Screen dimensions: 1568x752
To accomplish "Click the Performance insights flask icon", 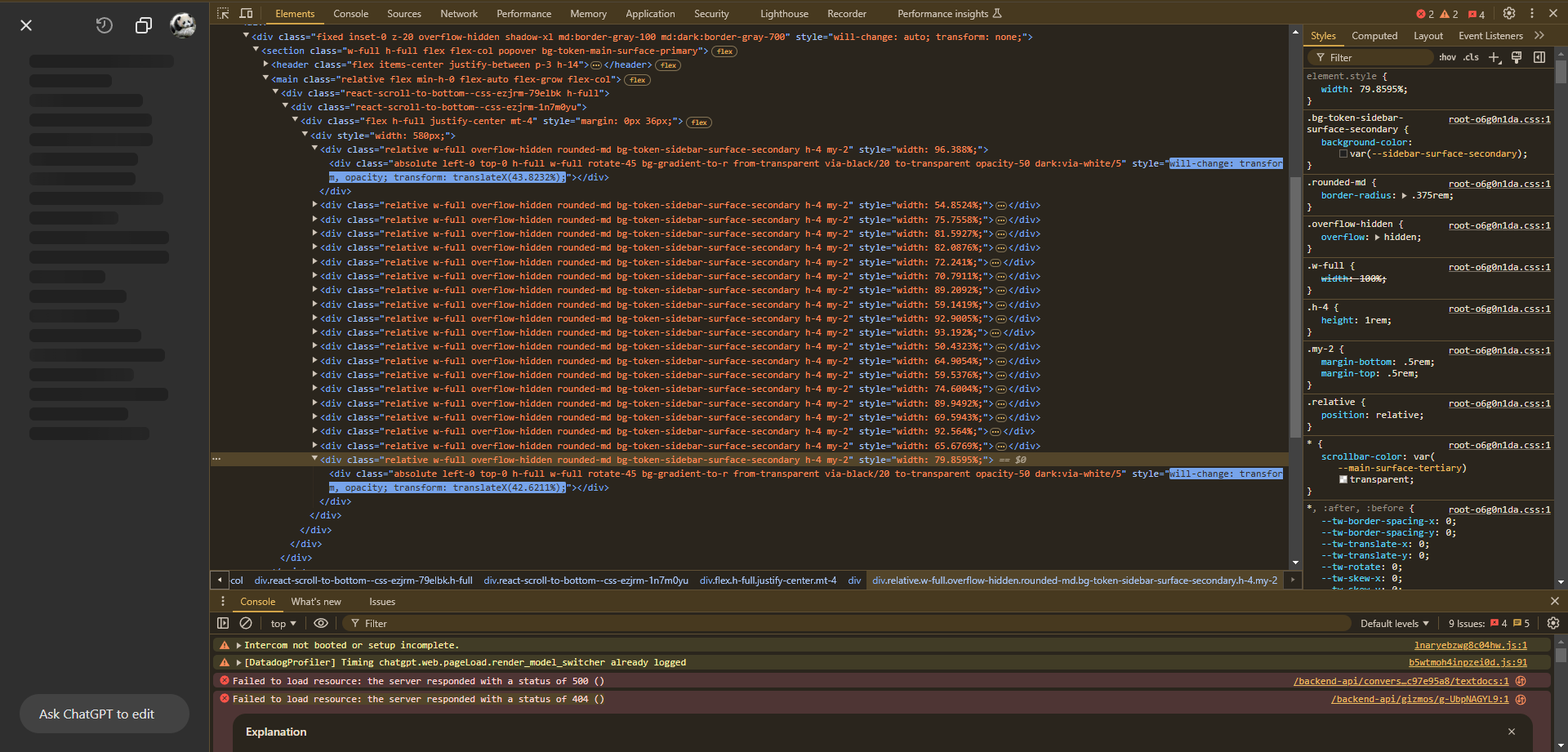I will 997,13.
